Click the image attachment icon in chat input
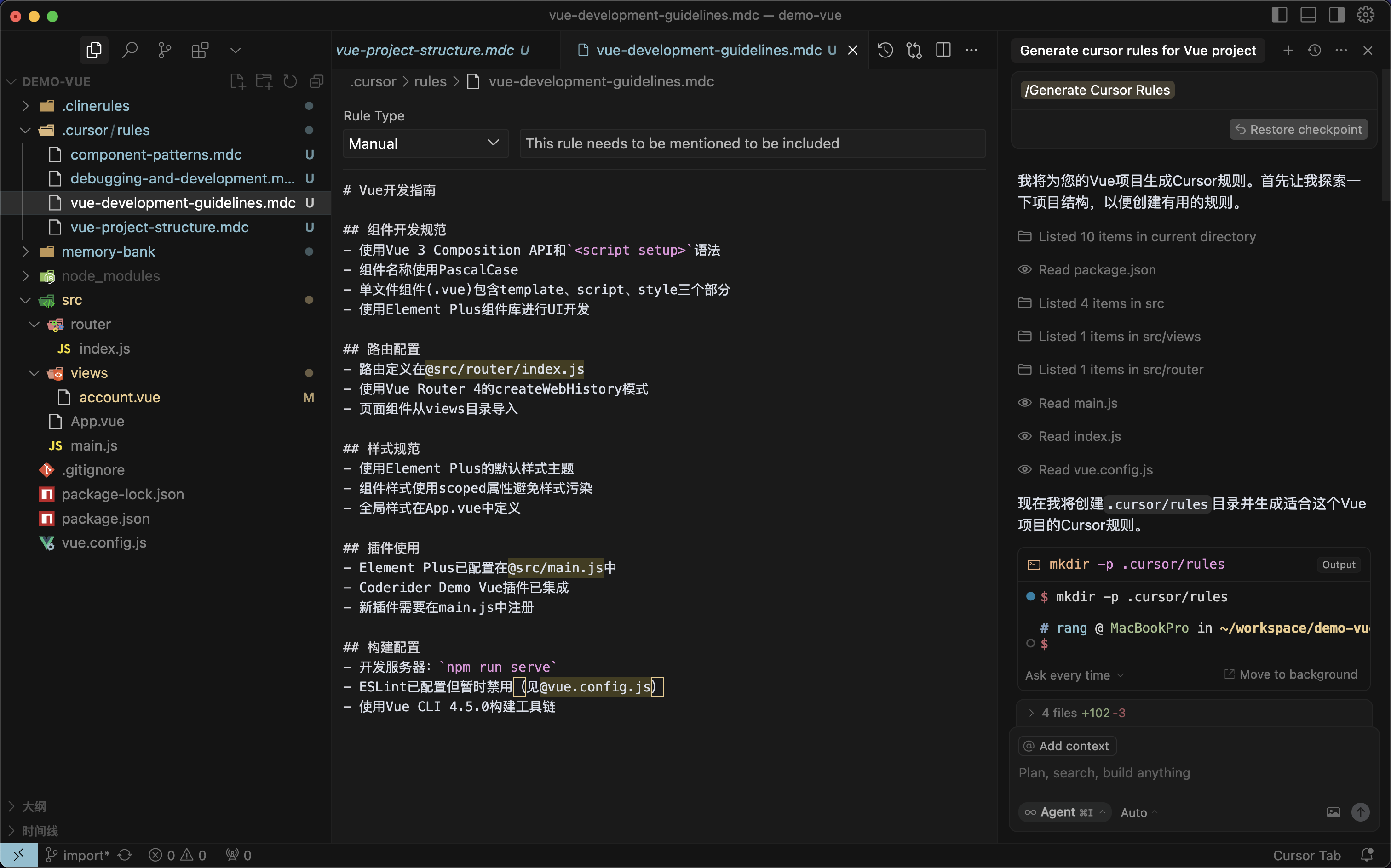This screenshot has height=868, width=1391. [1334, 812]
